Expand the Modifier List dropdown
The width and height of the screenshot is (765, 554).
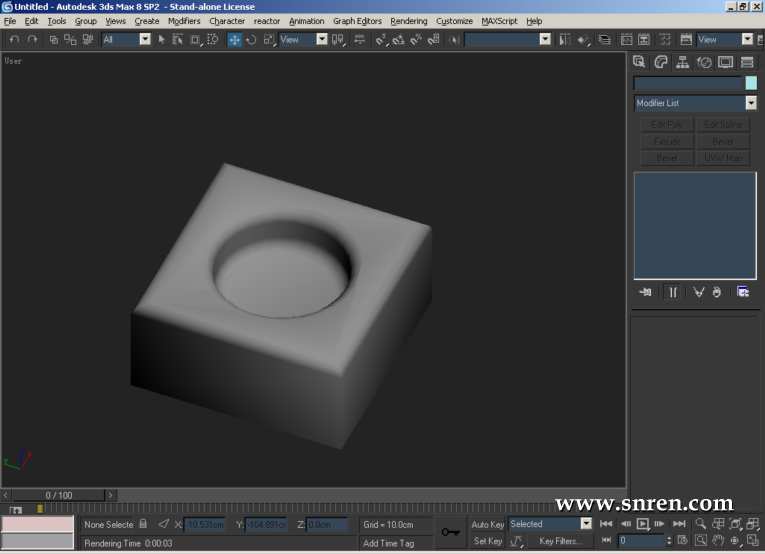(x=750, y=103)
